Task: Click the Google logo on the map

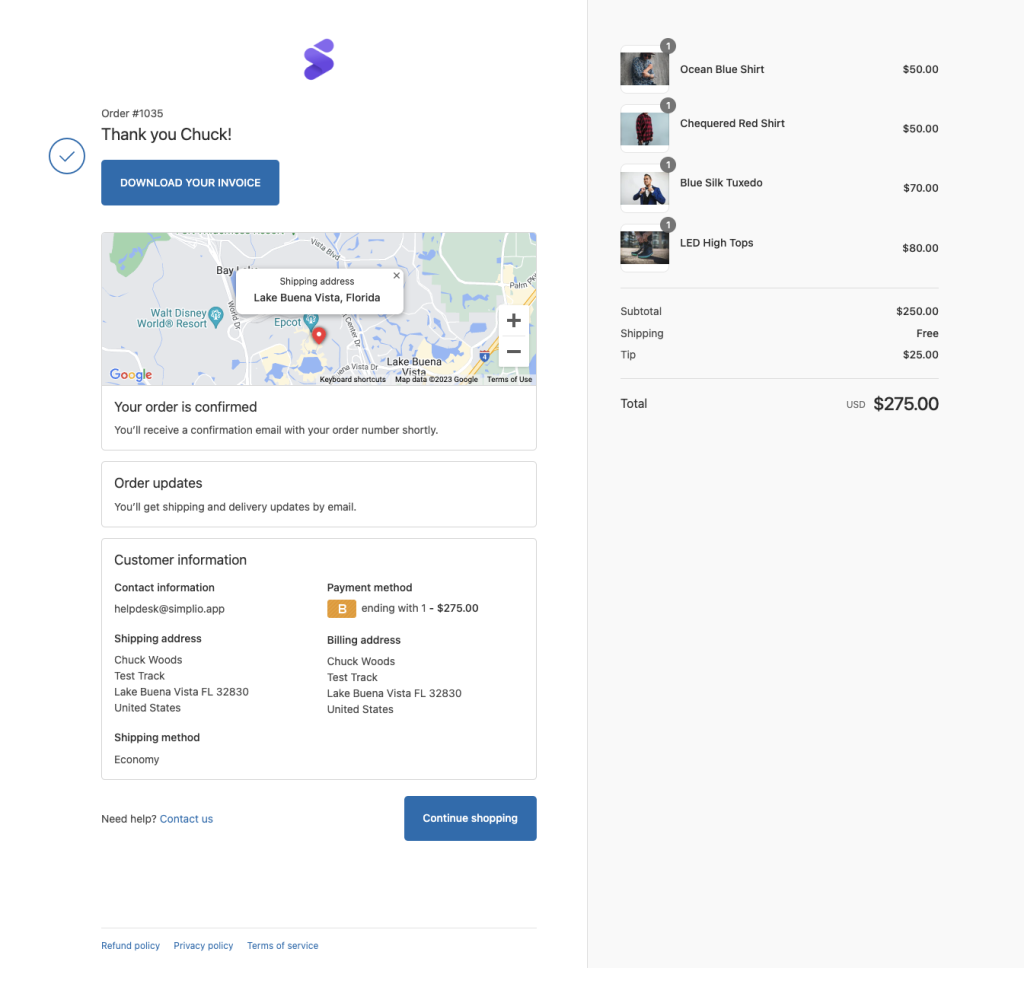Action: (x=130, y=374)
